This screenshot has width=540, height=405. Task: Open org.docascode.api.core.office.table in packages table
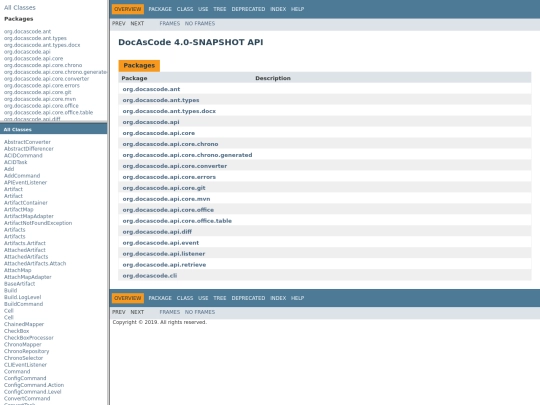pos(177,221)
